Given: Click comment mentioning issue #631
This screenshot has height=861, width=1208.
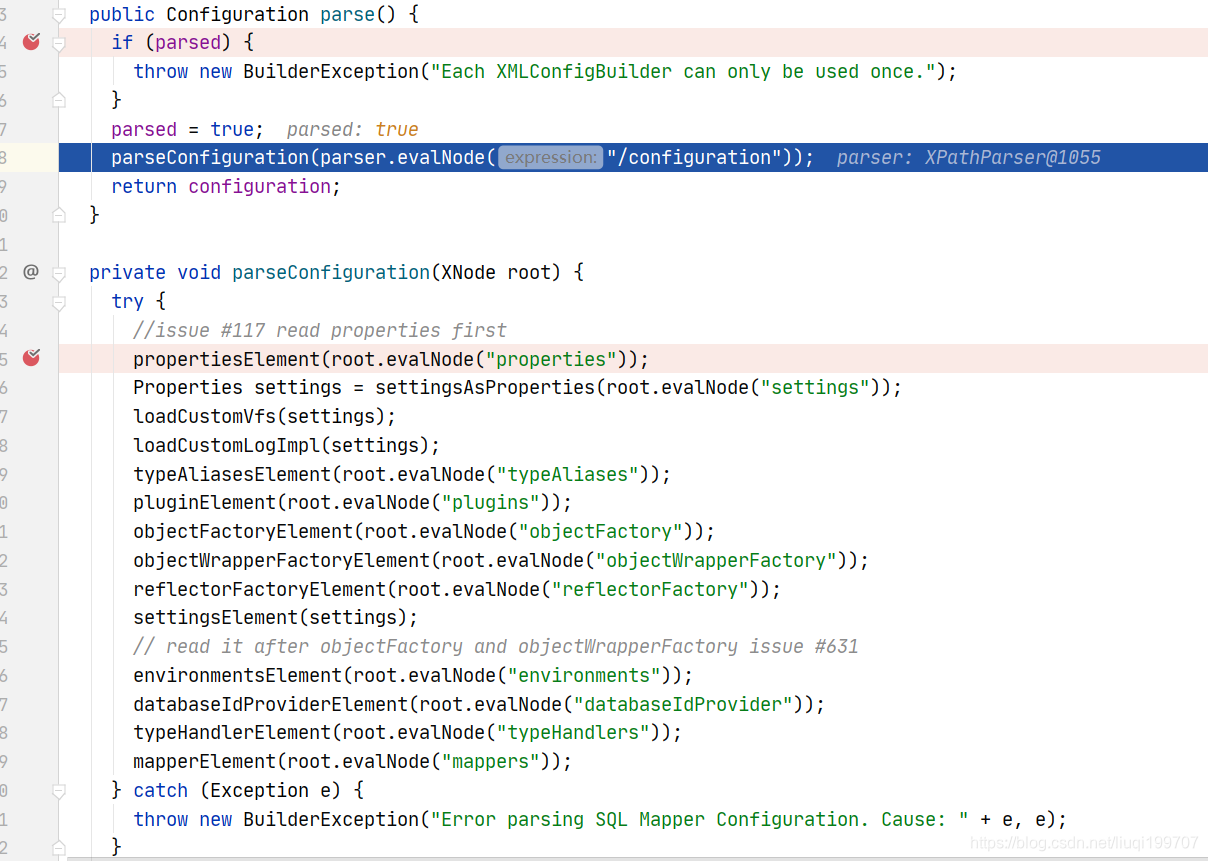Looking at the screenshot, I should click(496, 646).
